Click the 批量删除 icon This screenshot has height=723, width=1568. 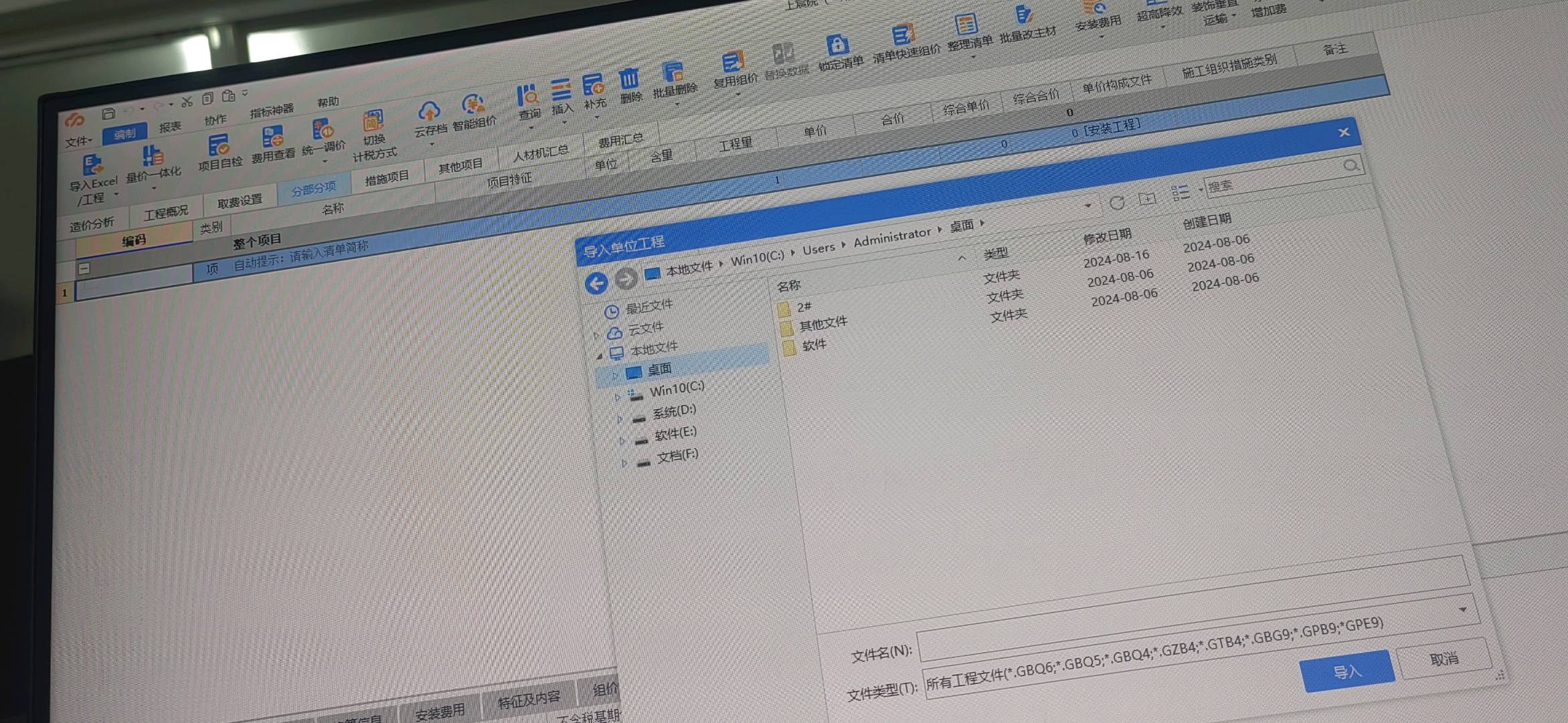[x=673, y=71]
